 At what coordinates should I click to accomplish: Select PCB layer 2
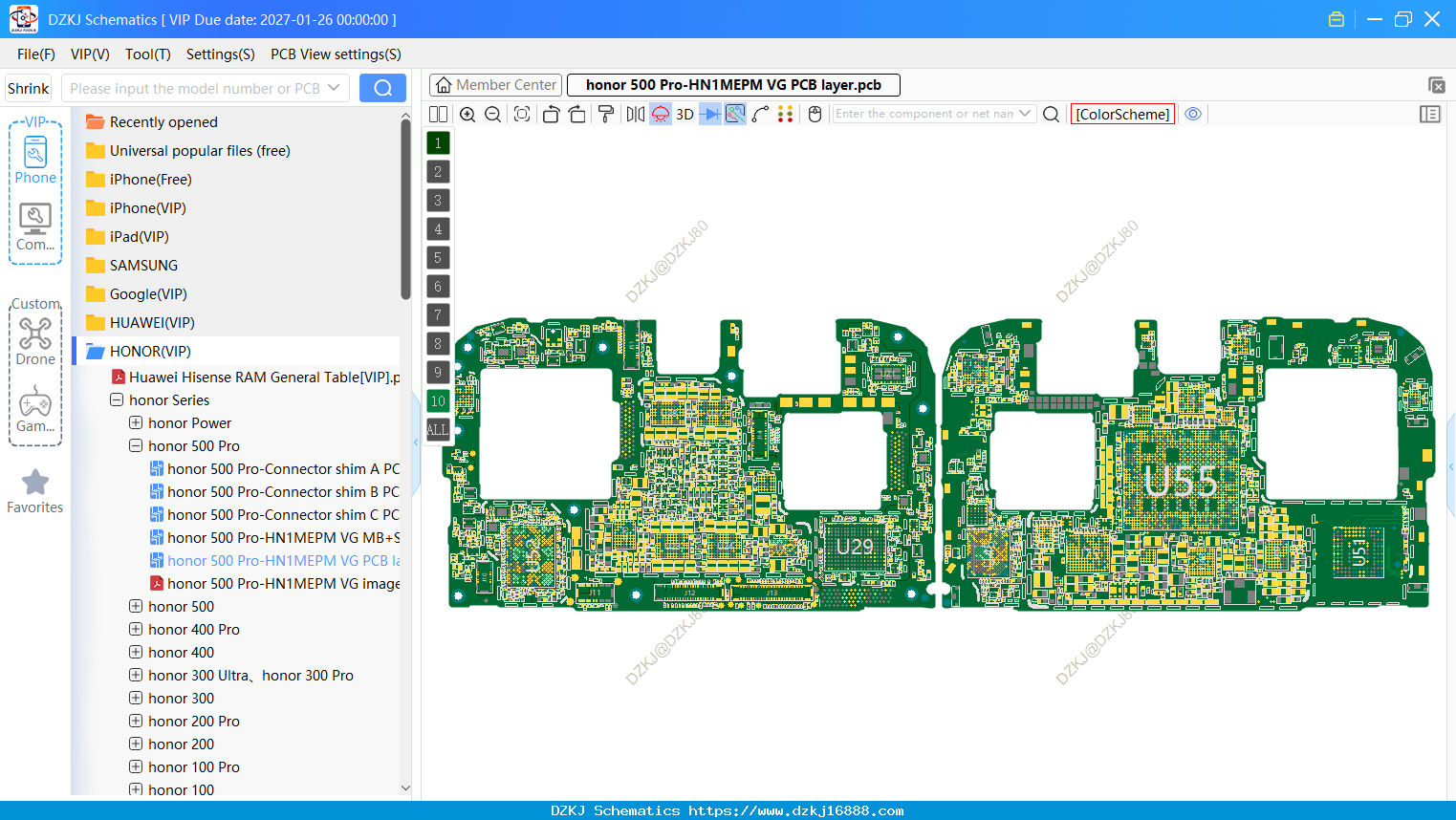(438, 172)
